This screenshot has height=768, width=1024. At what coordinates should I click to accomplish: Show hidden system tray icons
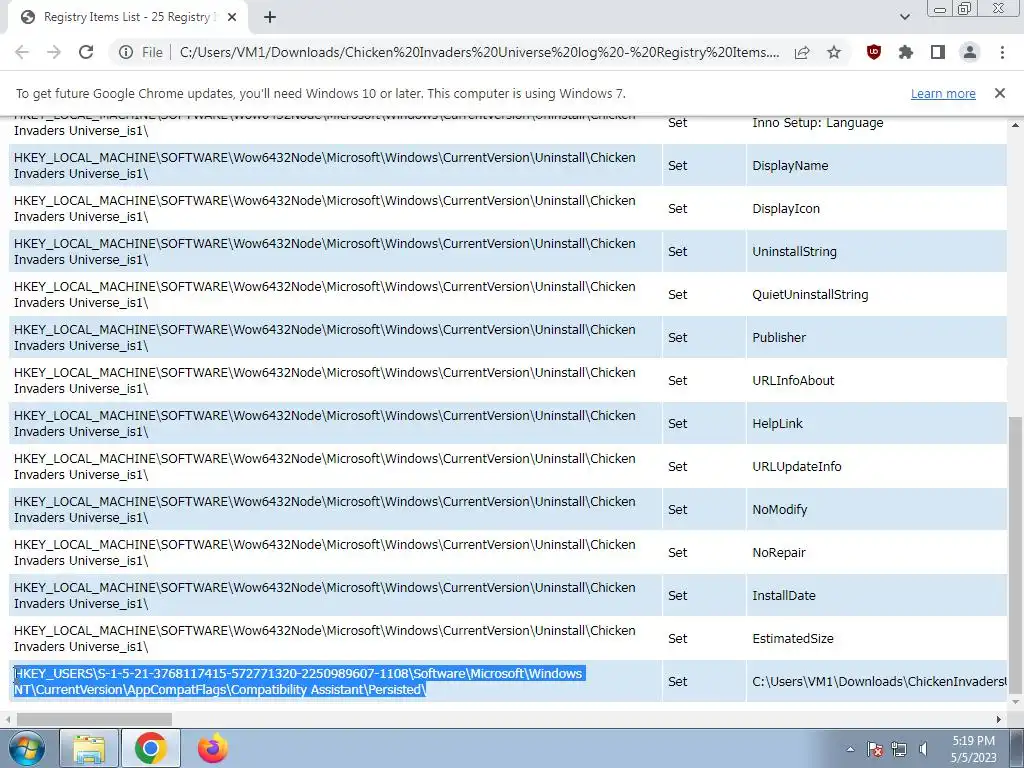coord(850,749)
